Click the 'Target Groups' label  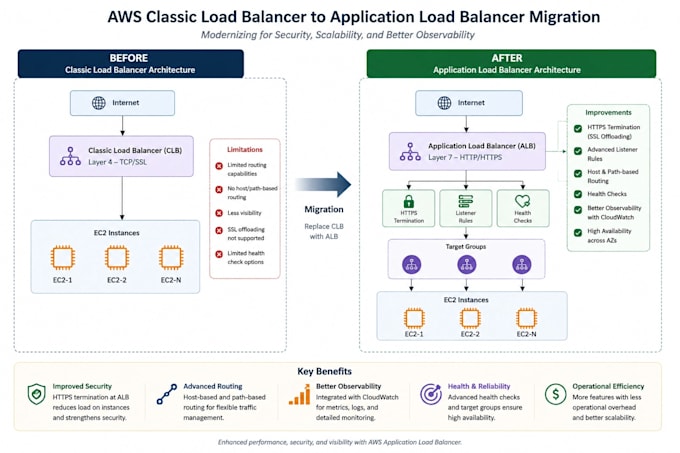(466, 247)
